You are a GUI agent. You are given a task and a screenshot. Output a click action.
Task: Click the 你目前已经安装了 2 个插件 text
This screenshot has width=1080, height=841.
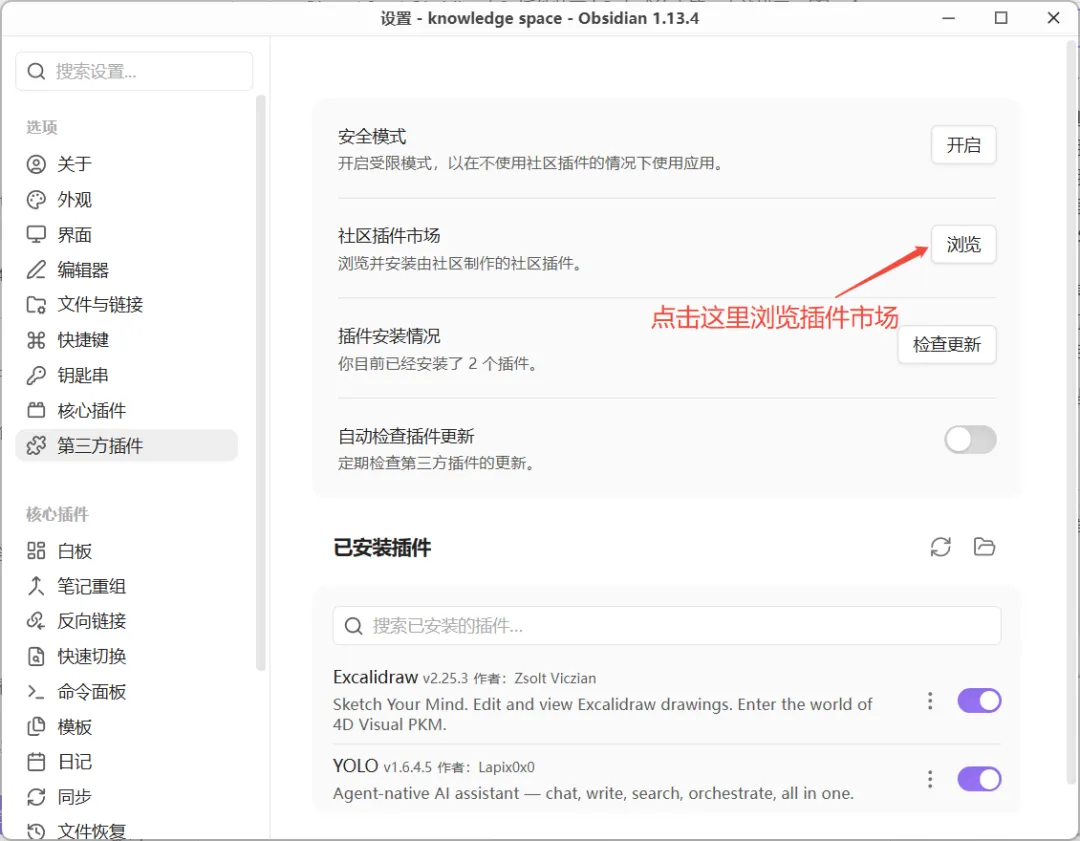(437, 364)
